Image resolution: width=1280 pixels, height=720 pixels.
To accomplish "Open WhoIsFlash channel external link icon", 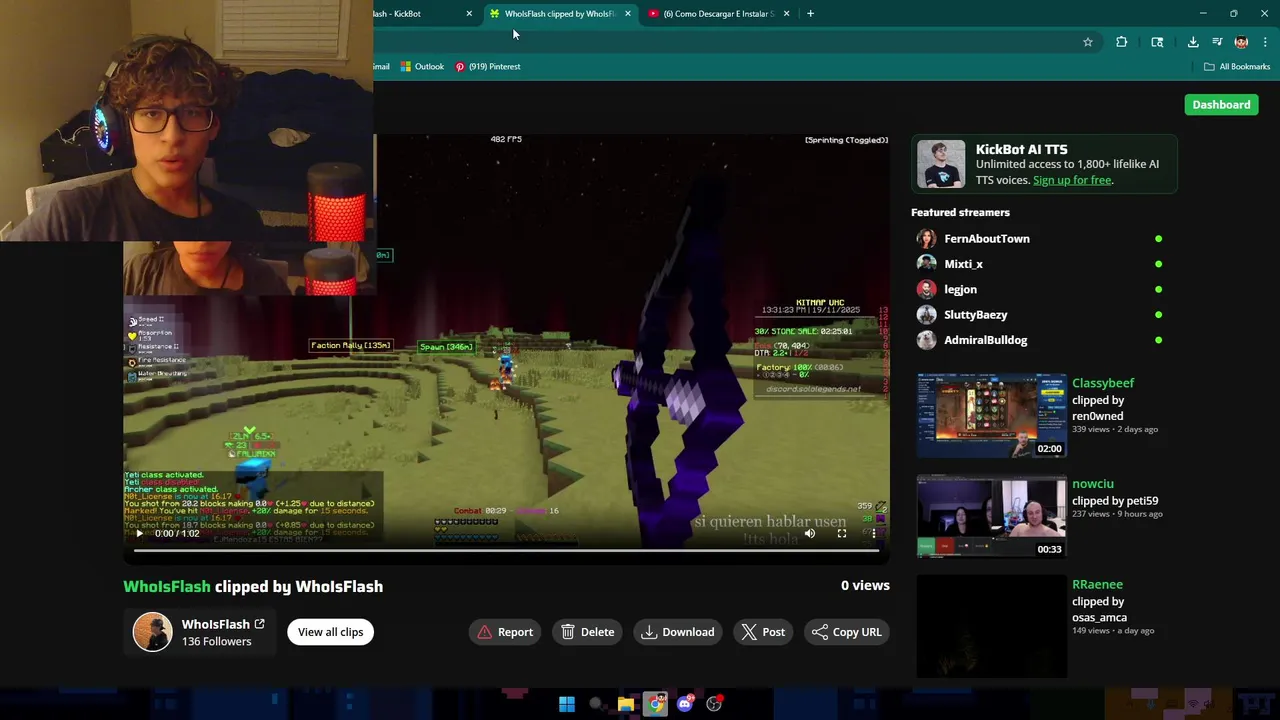I will 259,624.
